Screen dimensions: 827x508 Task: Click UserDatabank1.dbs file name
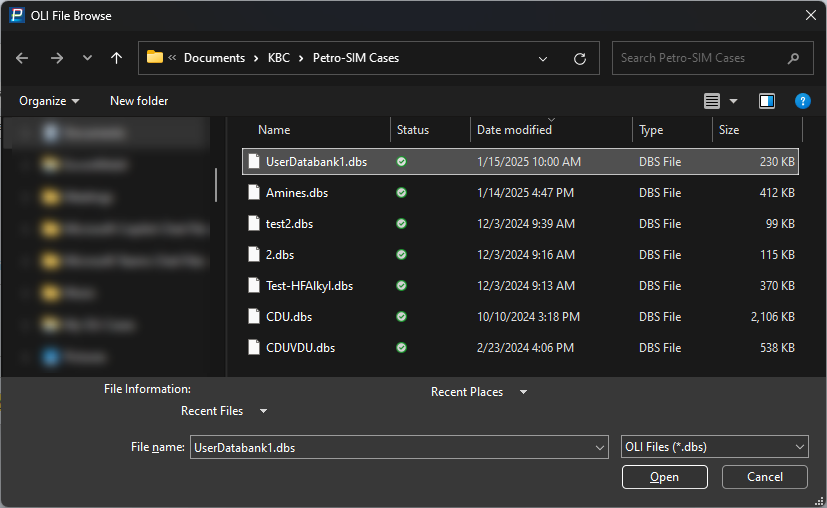coord(316,162)
